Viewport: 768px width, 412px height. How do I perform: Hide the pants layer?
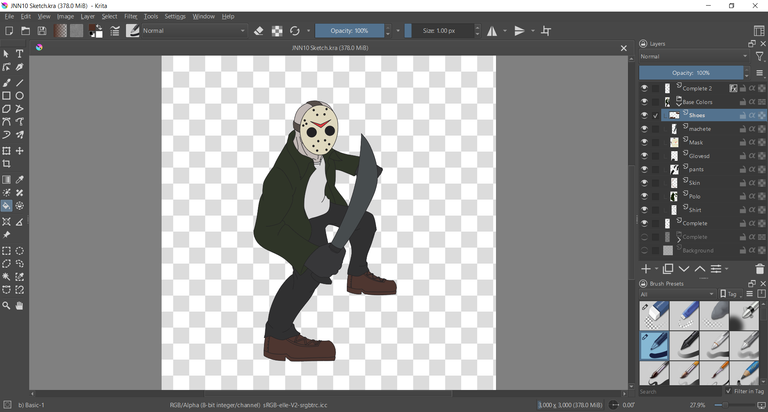pos(644,169)
